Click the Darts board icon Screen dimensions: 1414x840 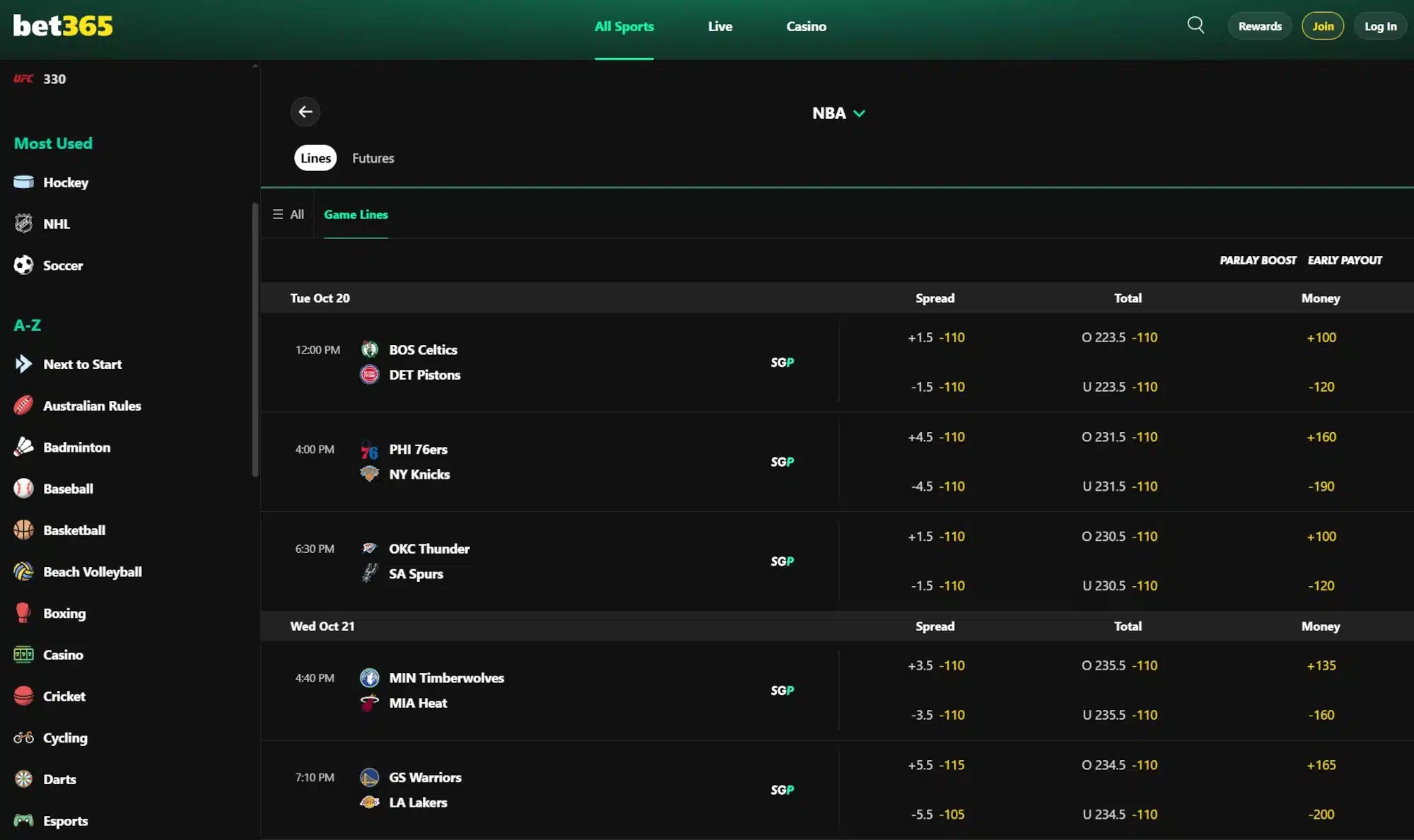(x=23, y=778)
